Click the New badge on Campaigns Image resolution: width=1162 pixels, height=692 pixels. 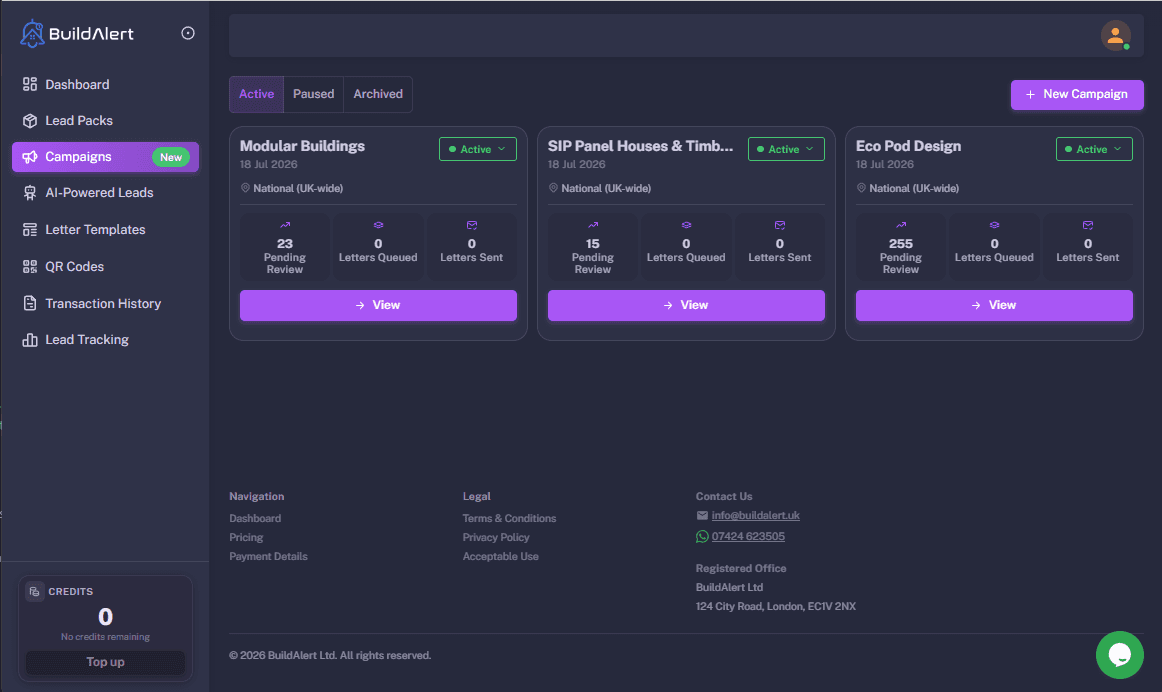(170, 157)
